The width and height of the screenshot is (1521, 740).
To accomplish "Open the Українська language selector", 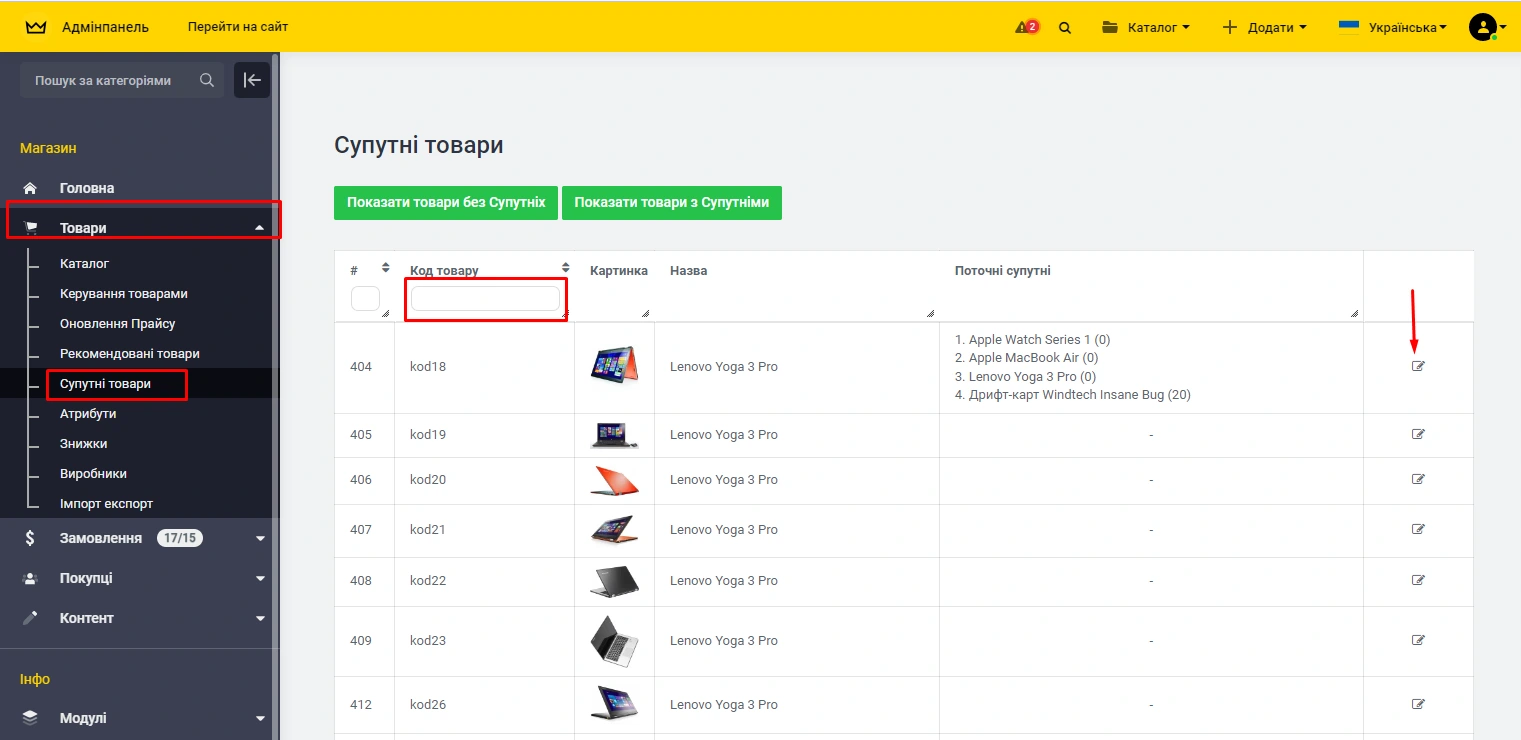I will (x=1393, y=27).
